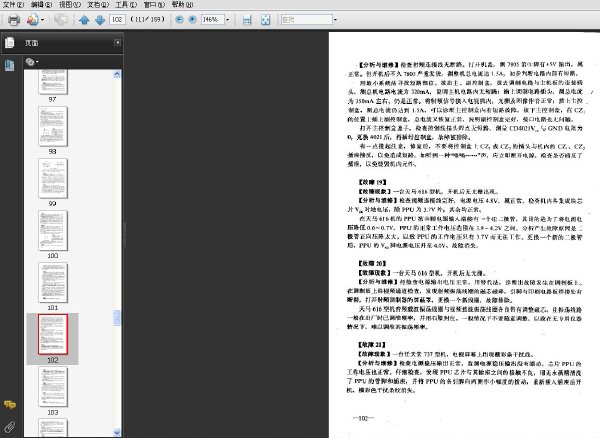Click the zoom in plus button

coord(192,20)
